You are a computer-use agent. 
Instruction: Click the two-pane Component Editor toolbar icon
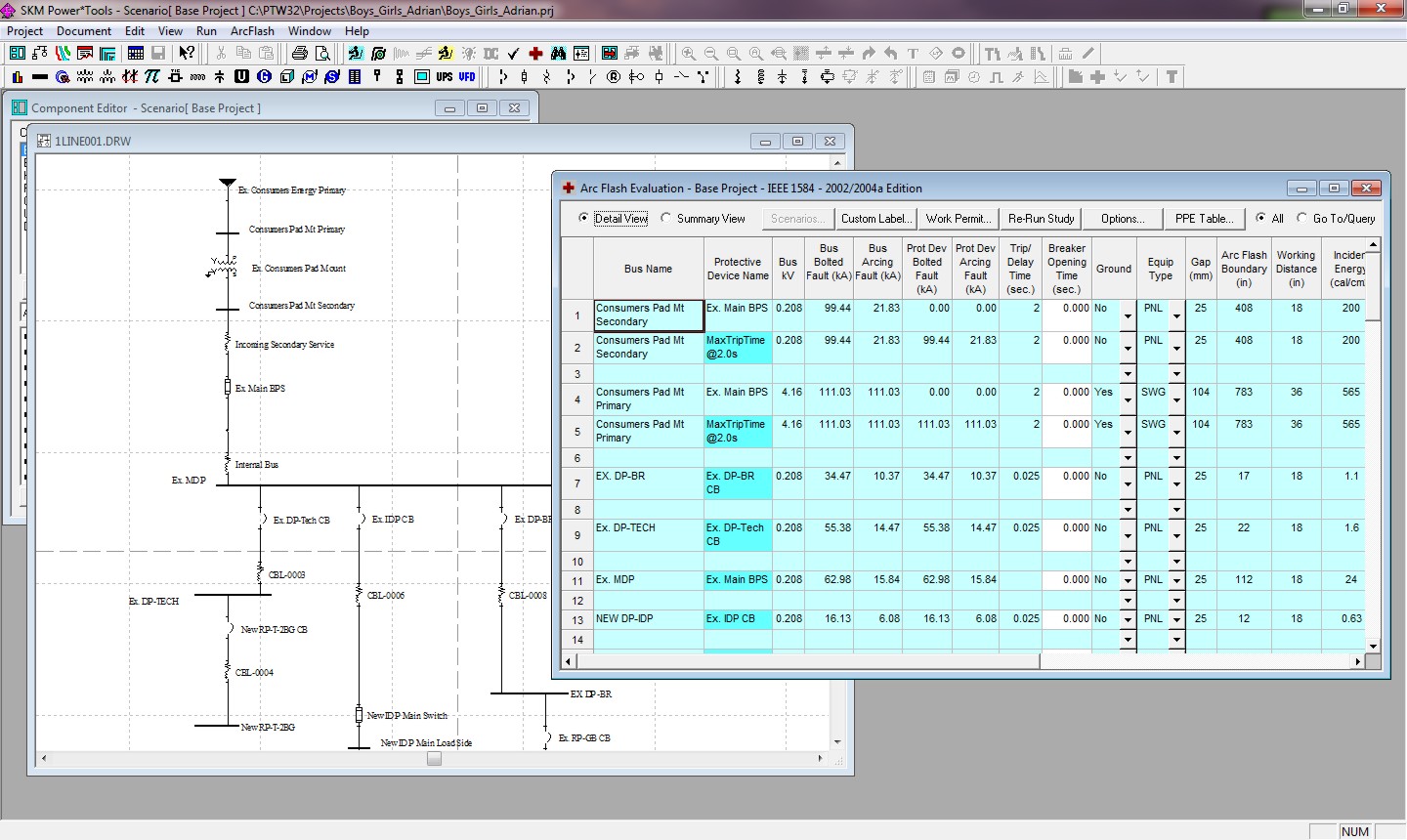[x=18, y=54]
